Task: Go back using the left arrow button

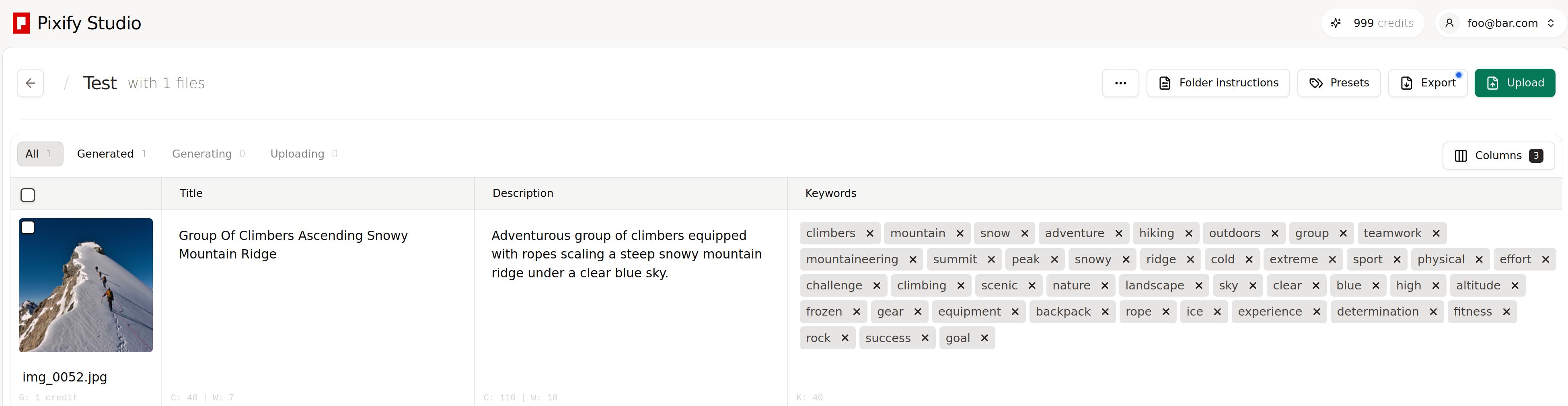Action: (31, 83)
